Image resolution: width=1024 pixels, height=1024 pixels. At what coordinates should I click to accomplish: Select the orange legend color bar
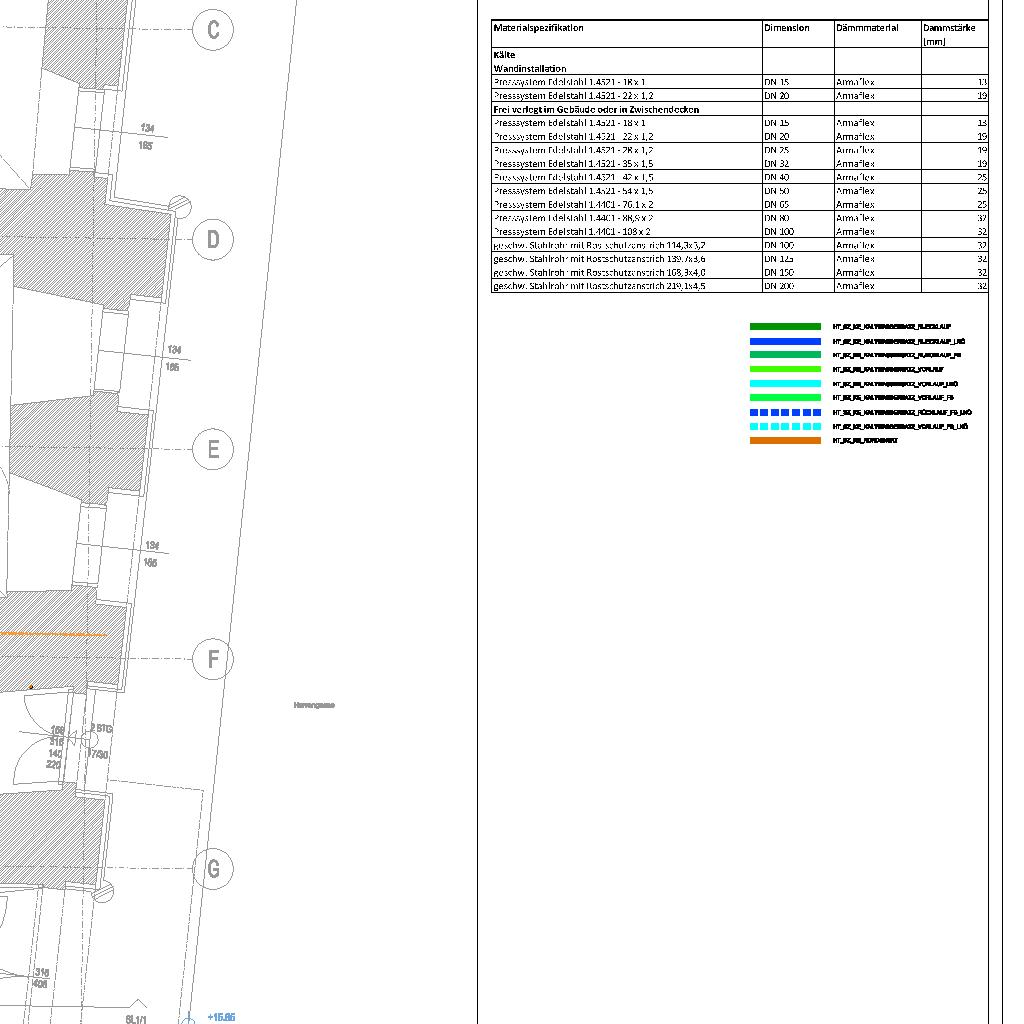(785, 440)
